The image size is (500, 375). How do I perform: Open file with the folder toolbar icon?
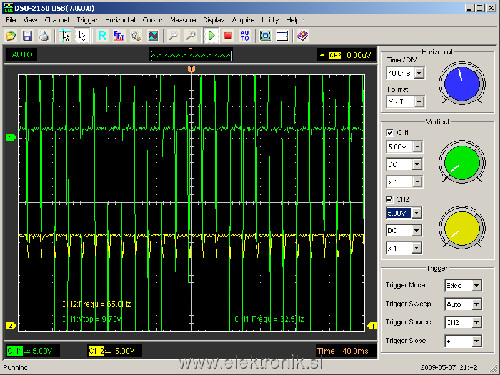point(11,36)
